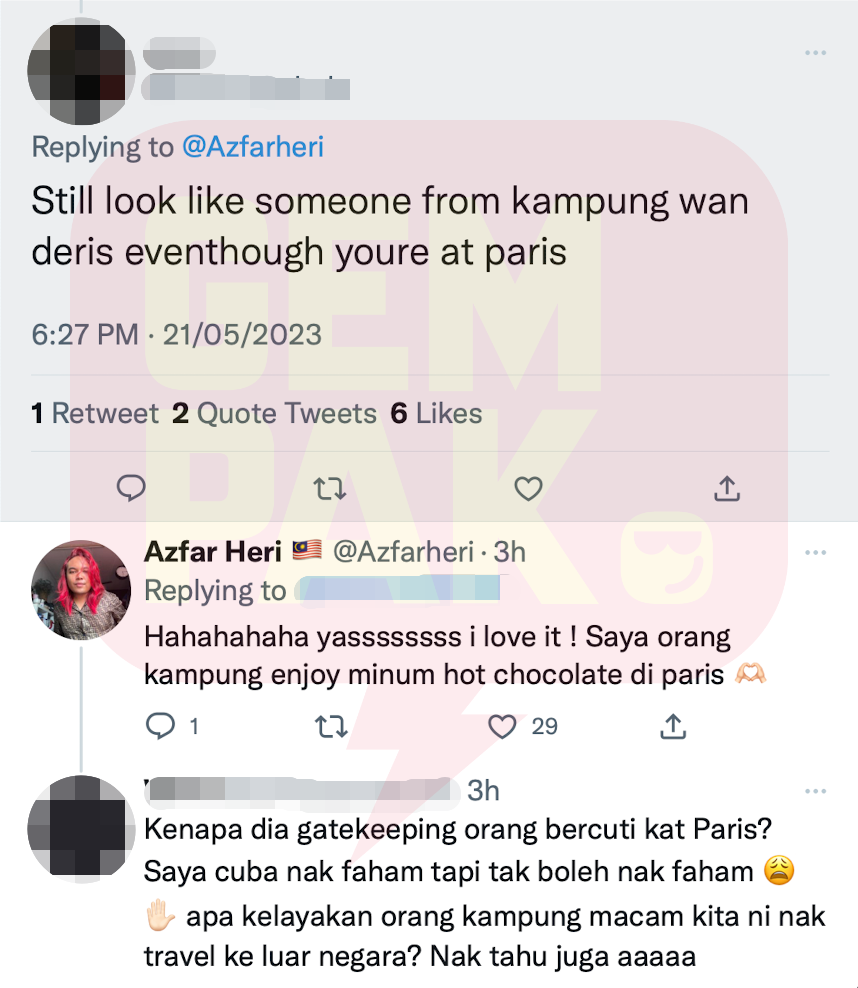Open the Azfar Heri display name
Viewport: 858px width, 988px height.
[x=213, y=552]
